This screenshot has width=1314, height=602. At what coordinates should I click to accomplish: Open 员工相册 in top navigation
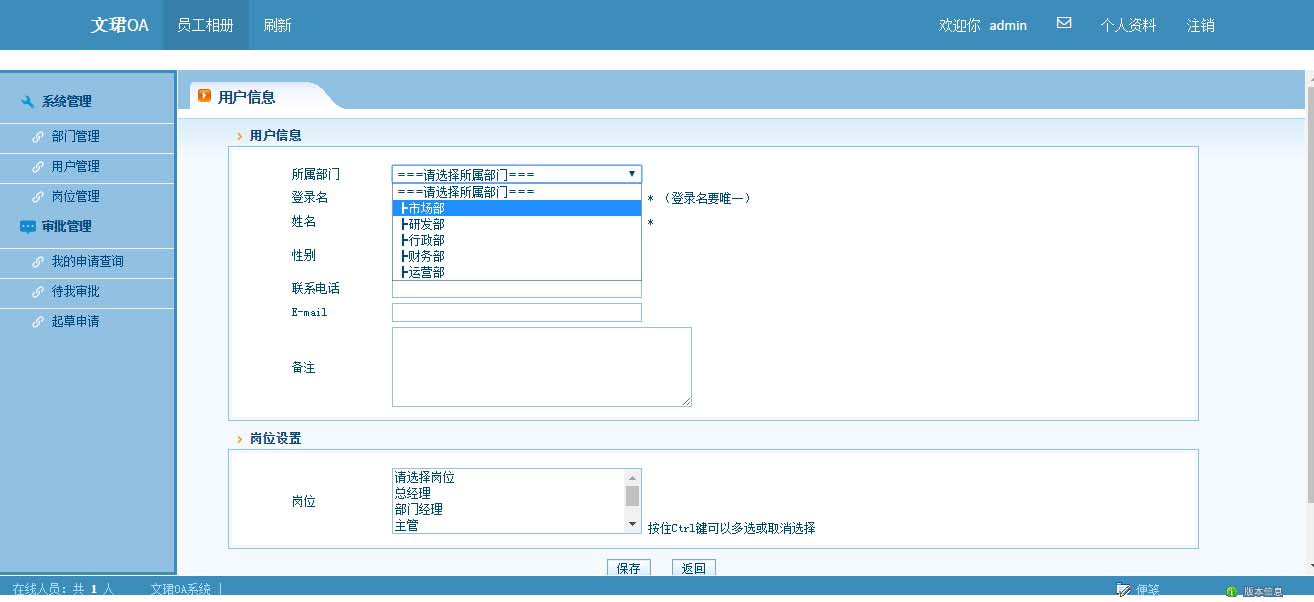205,25
